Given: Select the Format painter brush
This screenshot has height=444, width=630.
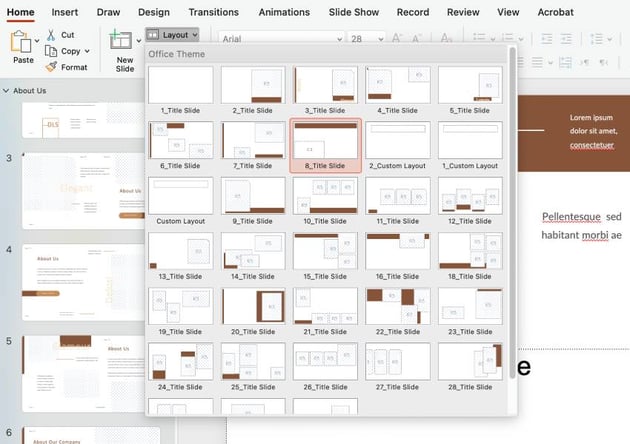Looking at the screenshot, I should pyautogui.click(x=49, y=67).
